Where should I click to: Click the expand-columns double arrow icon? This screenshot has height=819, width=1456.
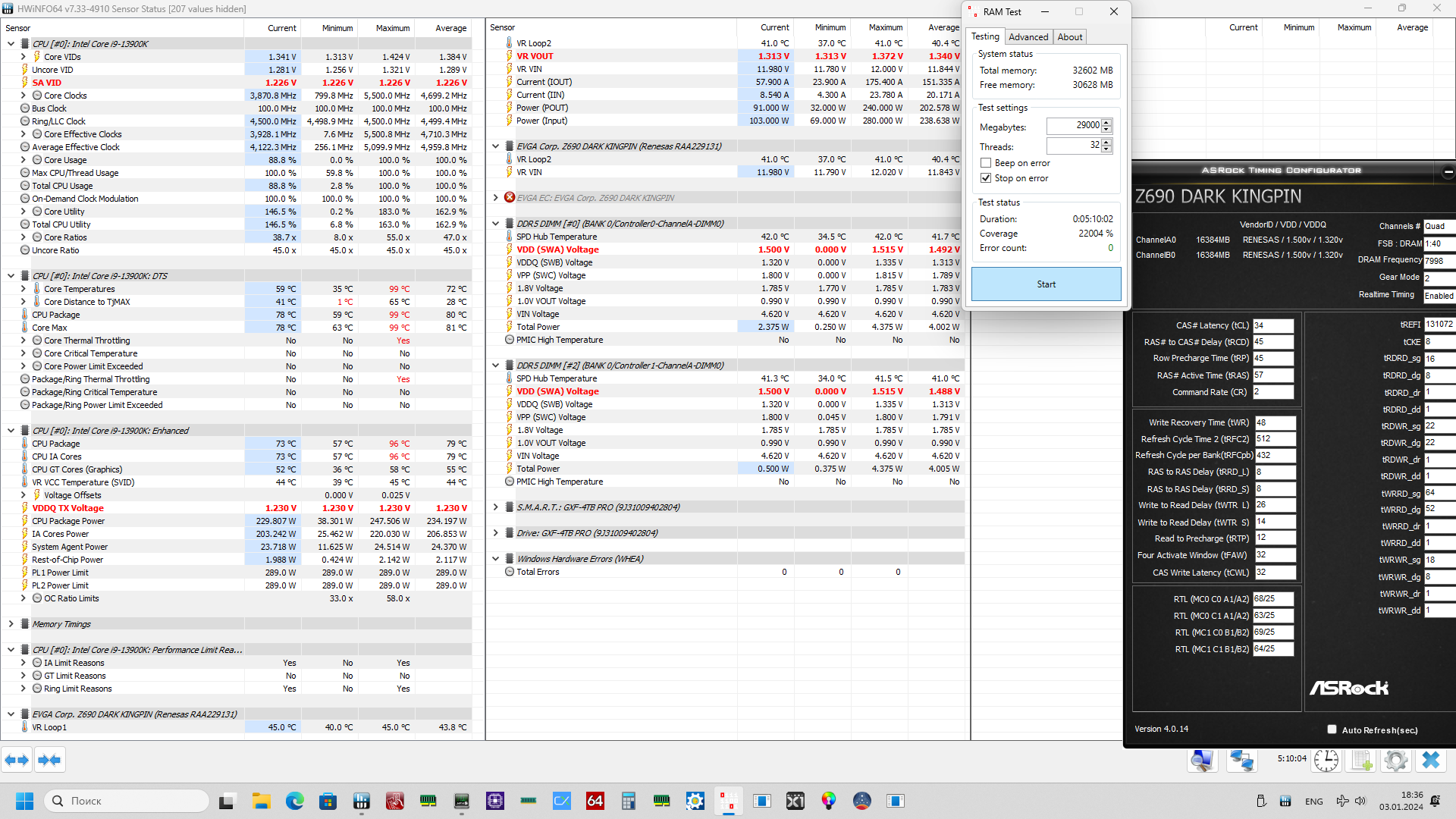coord(17,760)
